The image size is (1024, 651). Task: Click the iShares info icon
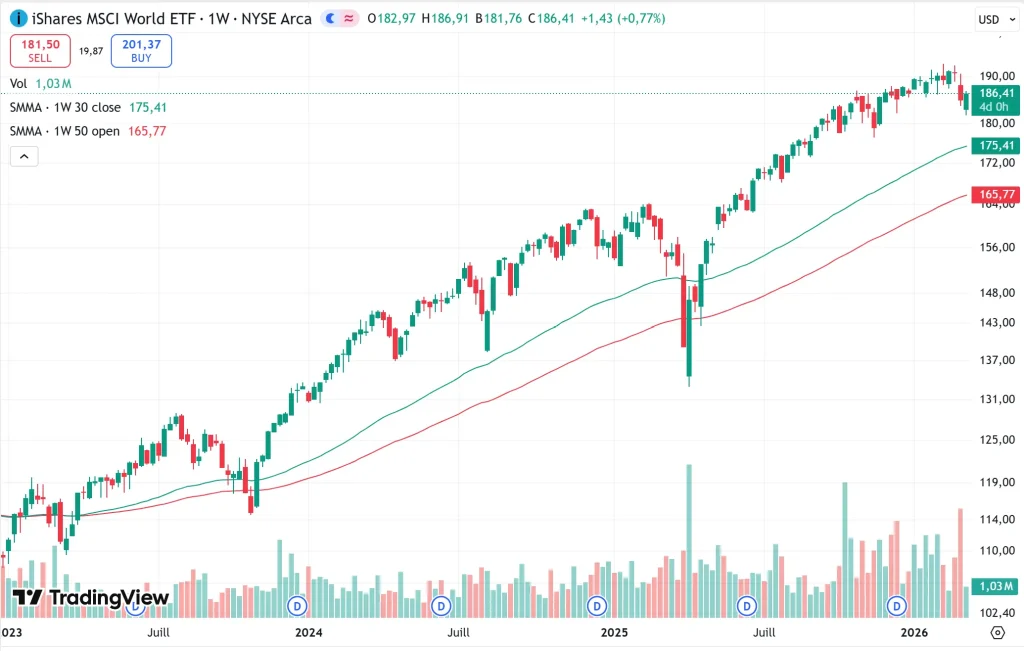click(x=16, y=17)
